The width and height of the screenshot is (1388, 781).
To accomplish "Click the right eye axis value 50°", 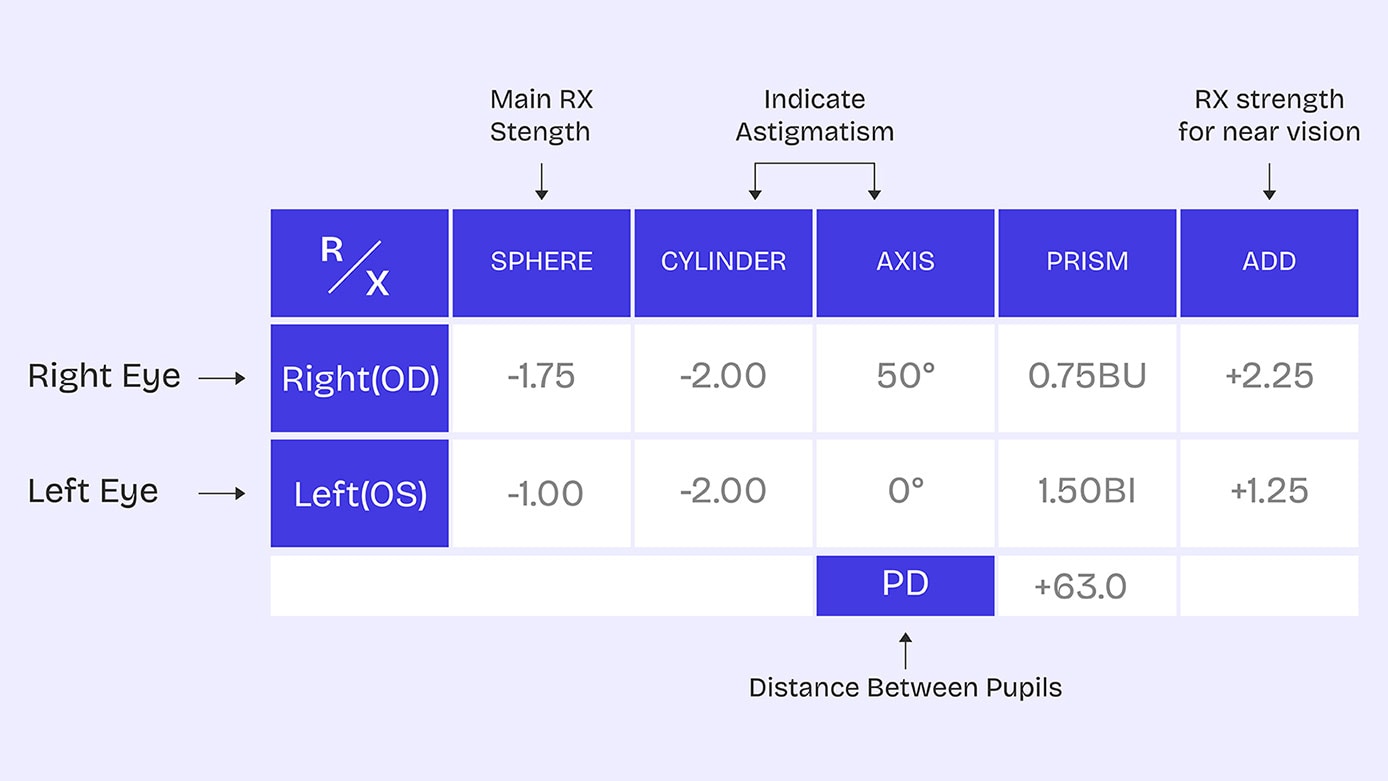I will 905,377.
